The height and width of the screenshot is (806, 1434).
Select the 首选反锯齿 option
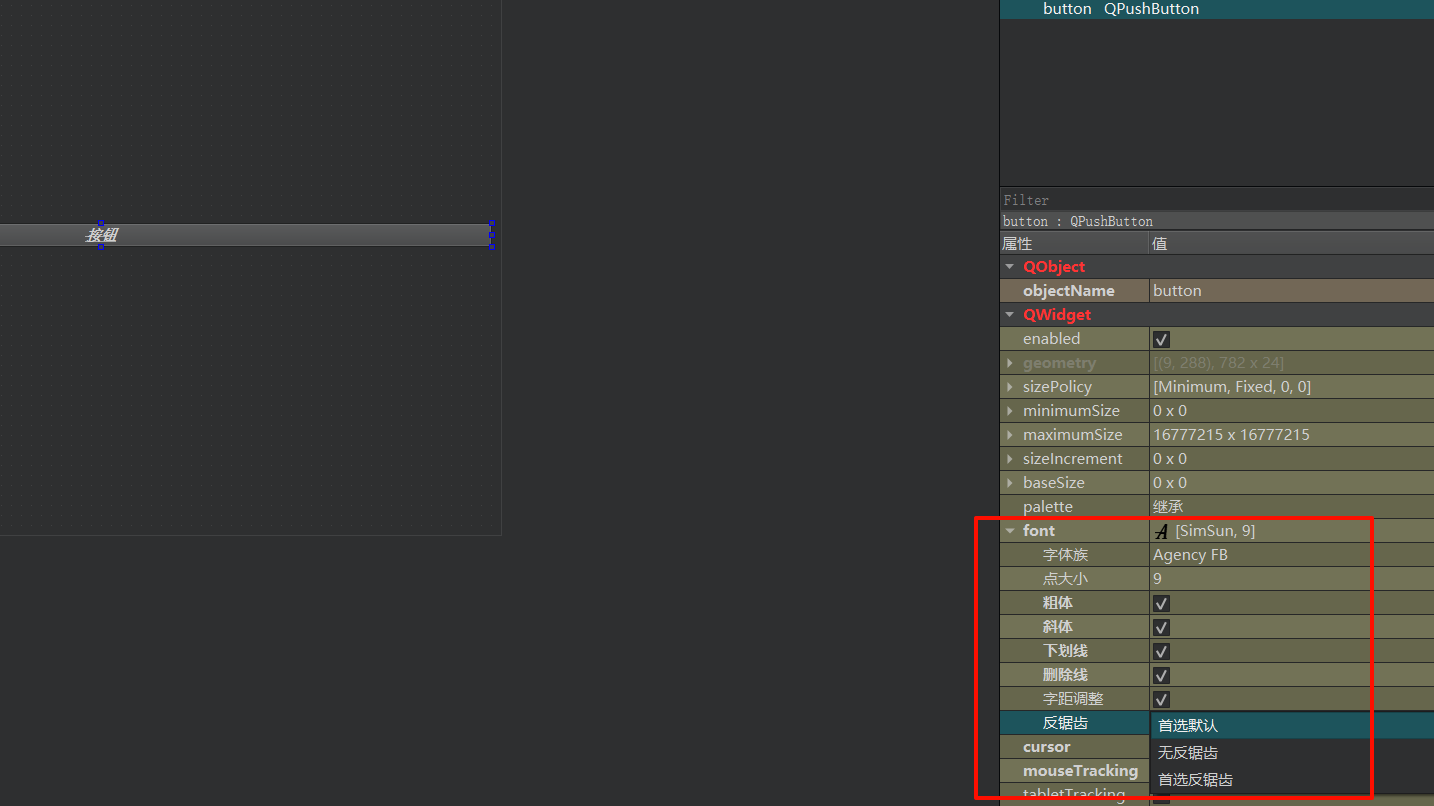click(x=1195, y=780)
